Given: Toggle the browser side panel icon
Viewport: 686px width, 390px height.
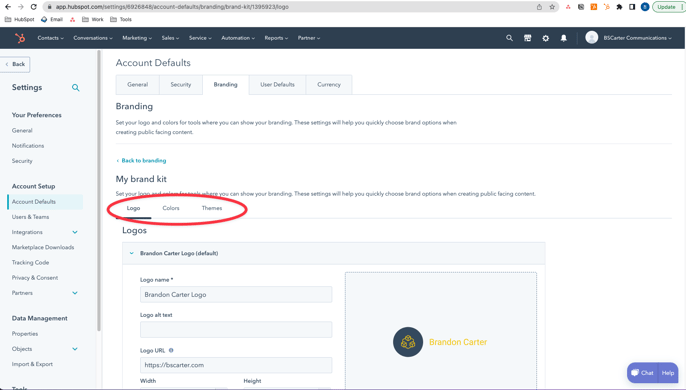Looking at the screenshot, I should tap(632, 7).
